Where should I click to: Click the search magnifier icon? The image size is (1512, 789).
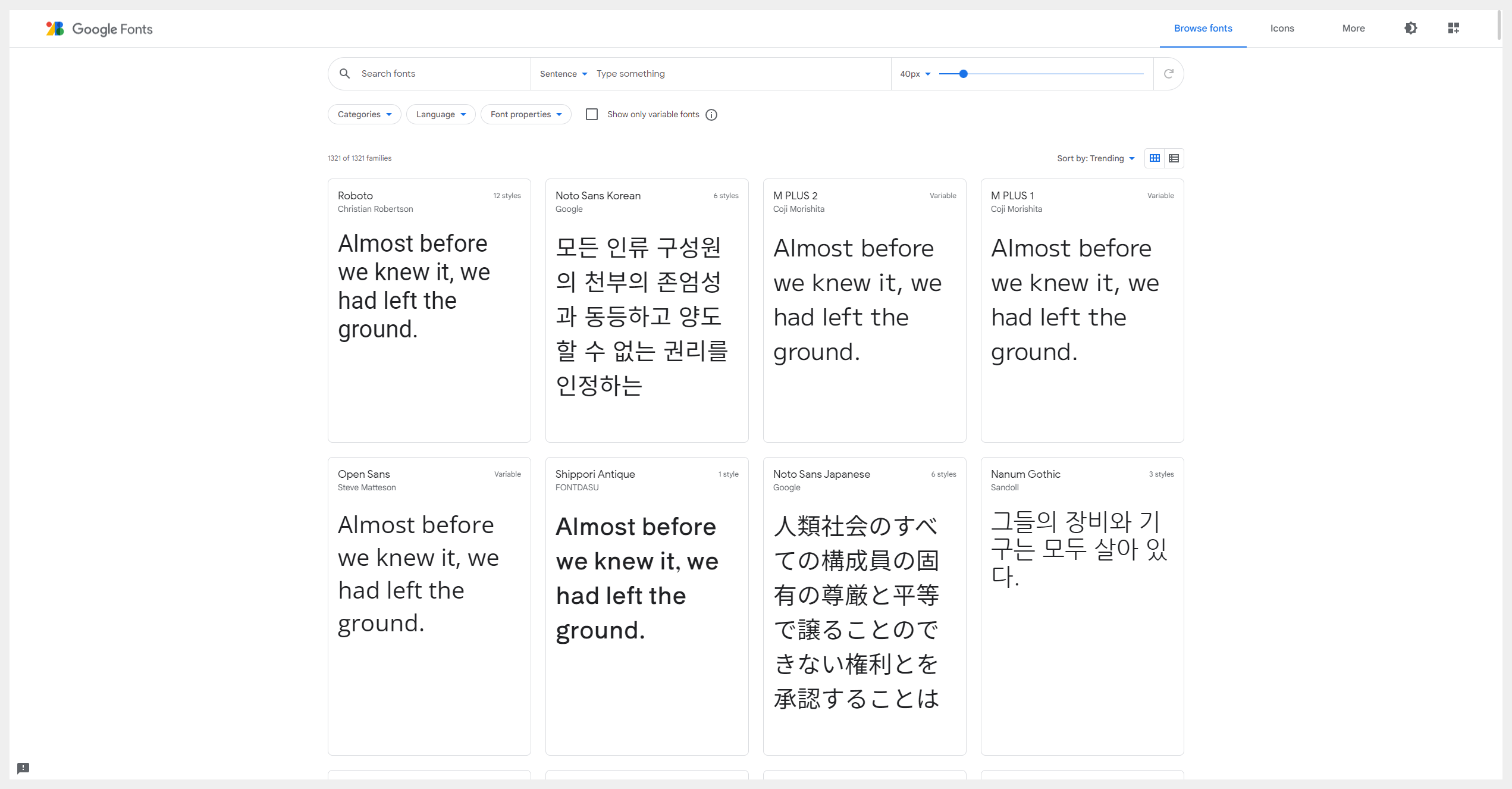344,74
